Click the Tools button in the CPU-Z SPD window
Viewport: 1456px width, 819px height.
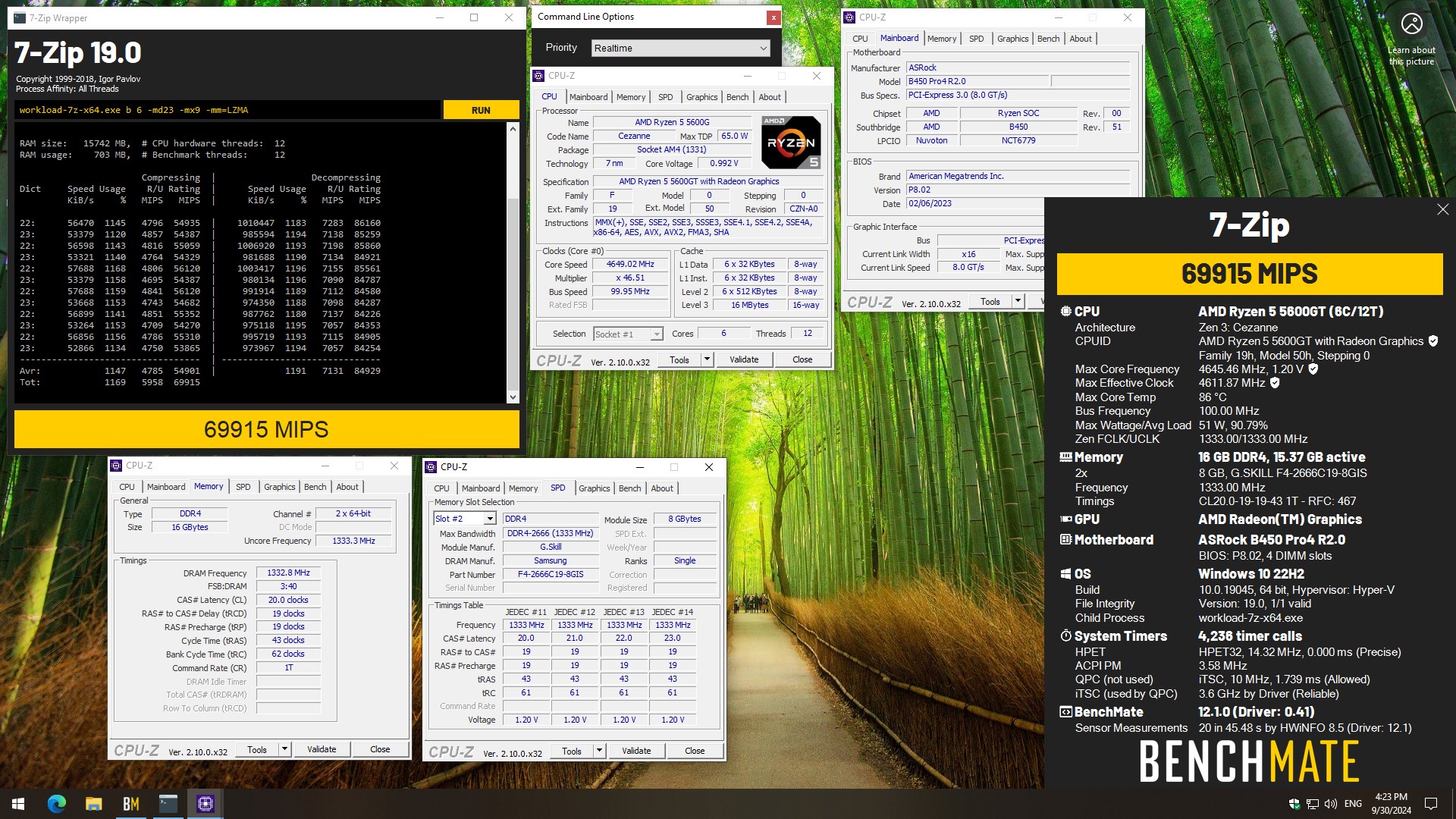pos(572,751)
